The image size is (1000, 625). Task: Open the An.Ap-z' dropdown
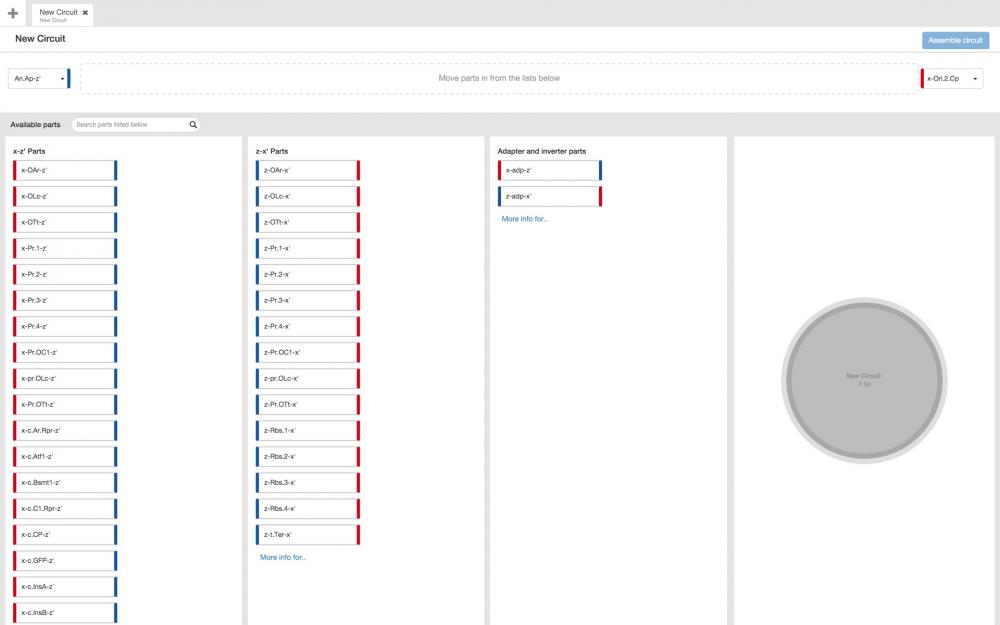[x=38, y=78]
